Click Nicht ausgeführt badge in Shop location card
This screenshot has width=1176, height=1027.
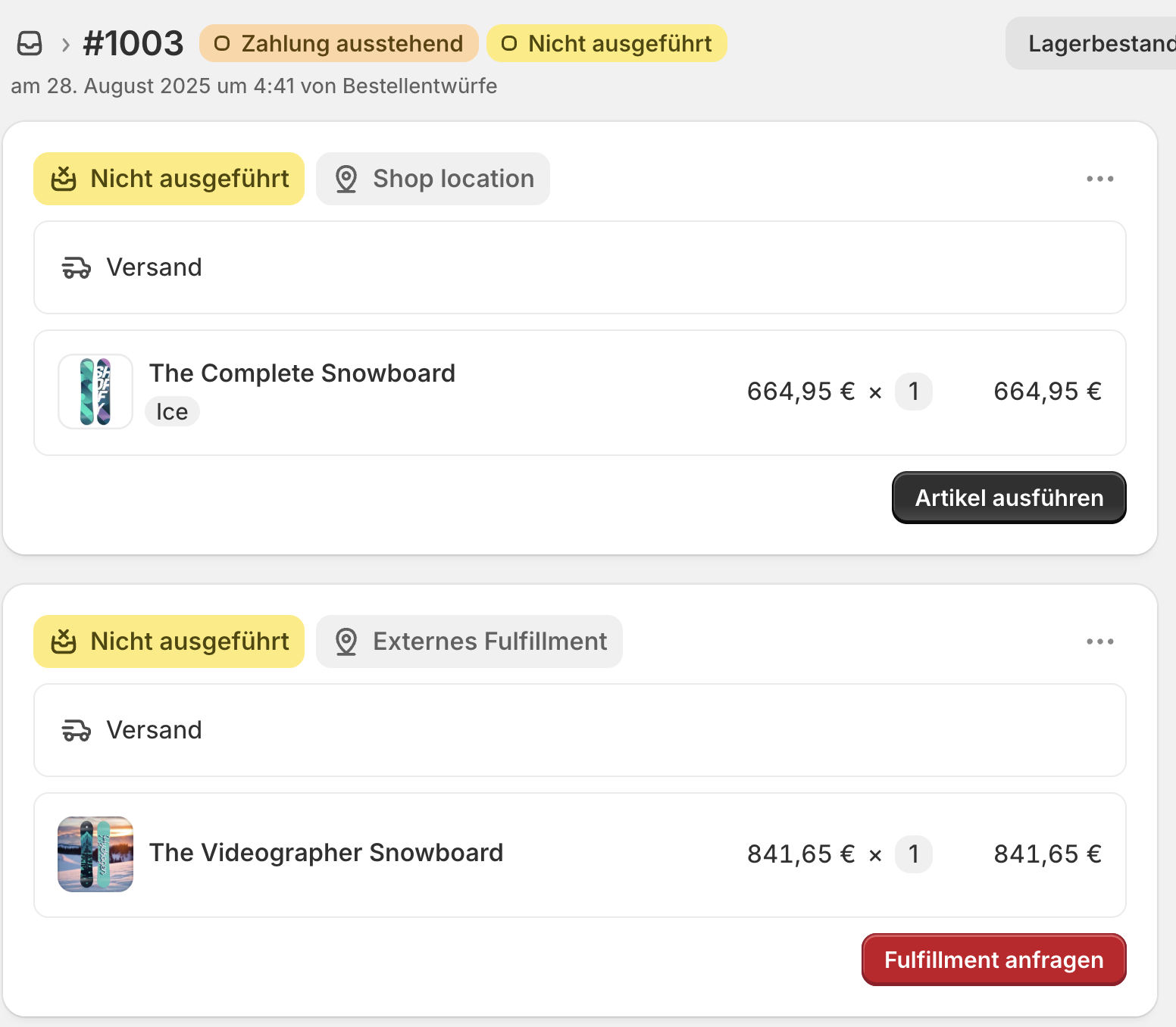point(169,179)
